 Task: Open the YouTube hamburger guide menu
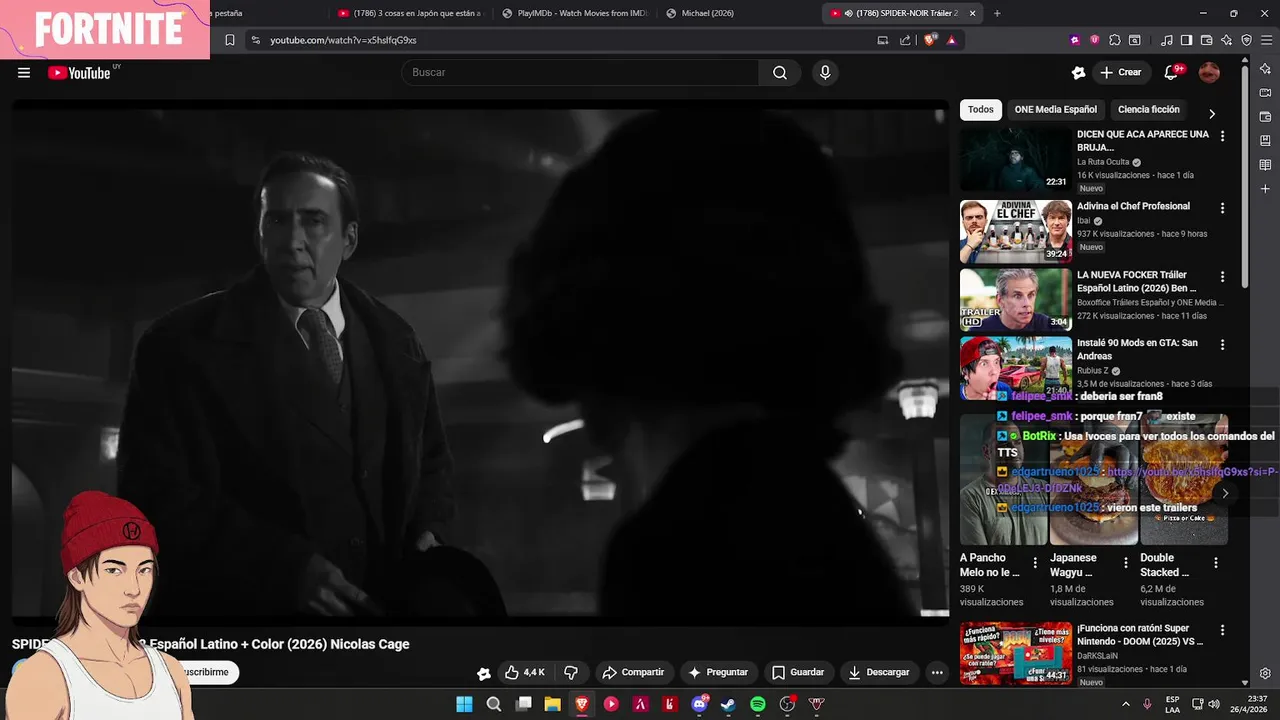(24, 72)
